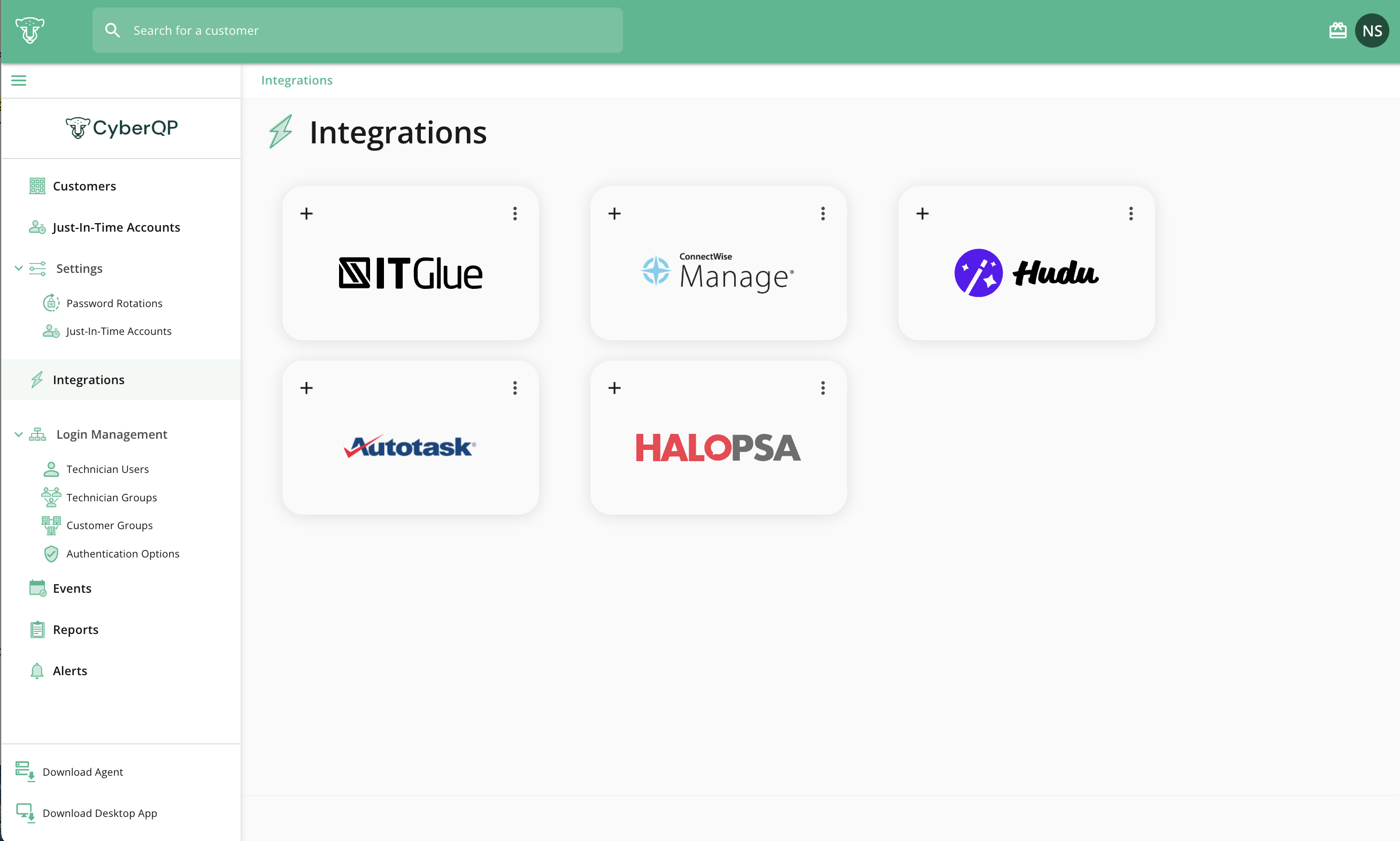Click the Events calendar icon
This screenshot has width=1400, height=841.
click(37, 588)
